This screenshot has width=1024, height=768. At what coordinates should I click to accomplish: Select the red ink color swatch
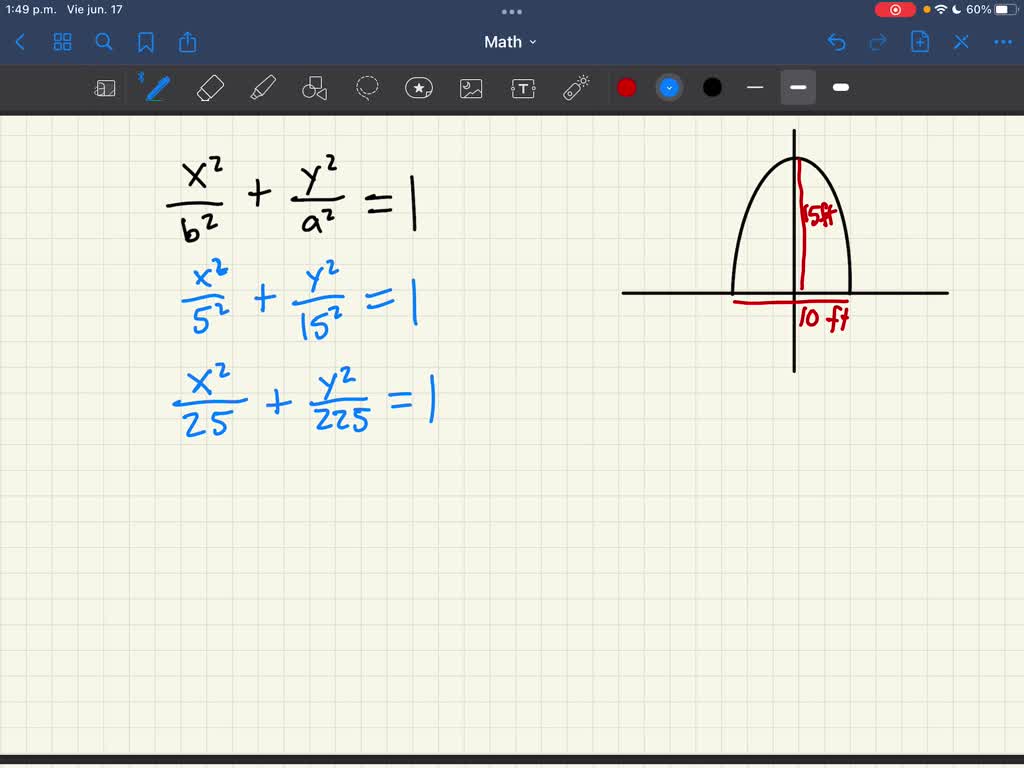(627, 87)
